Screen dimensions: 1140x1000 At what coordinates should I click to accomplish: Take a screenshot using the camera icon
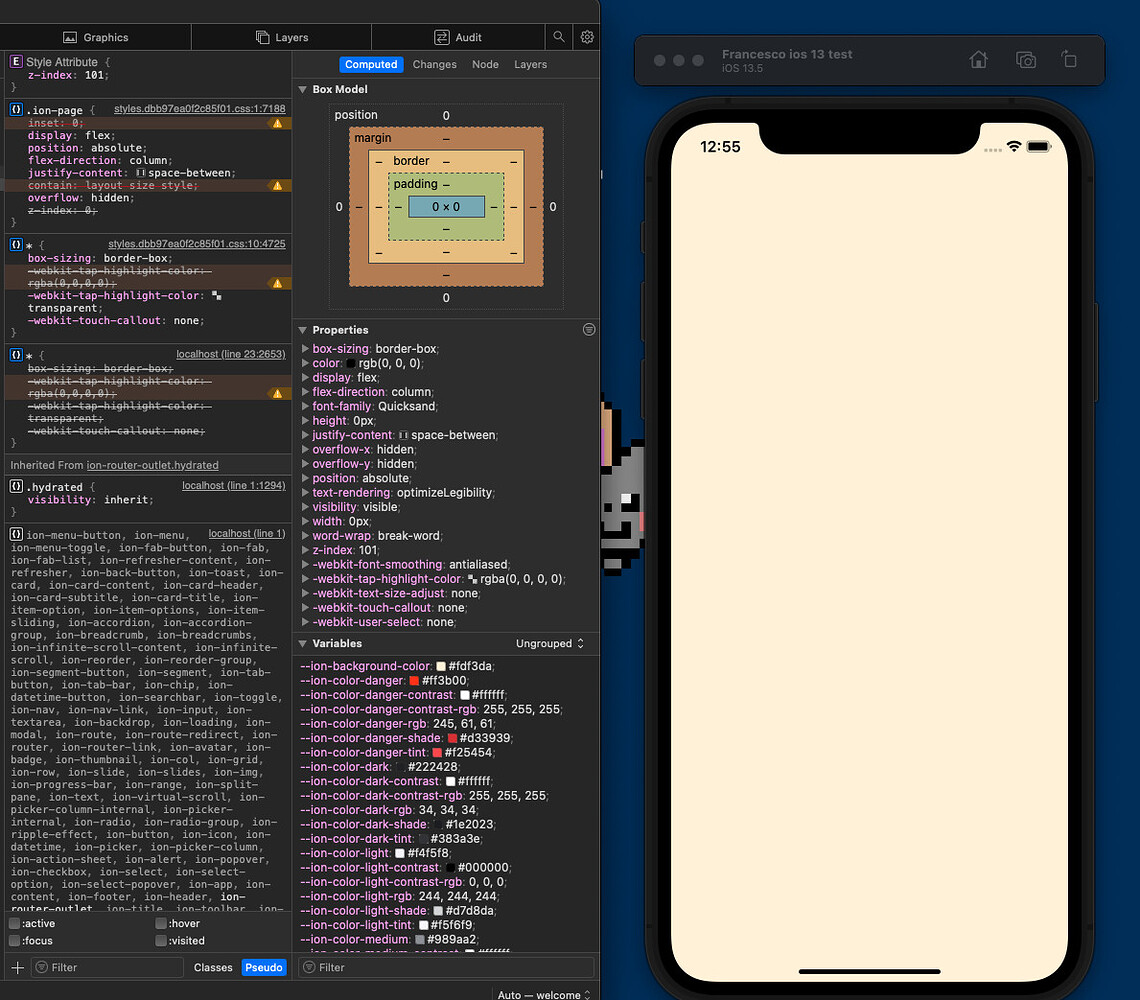pos(1025,60)
